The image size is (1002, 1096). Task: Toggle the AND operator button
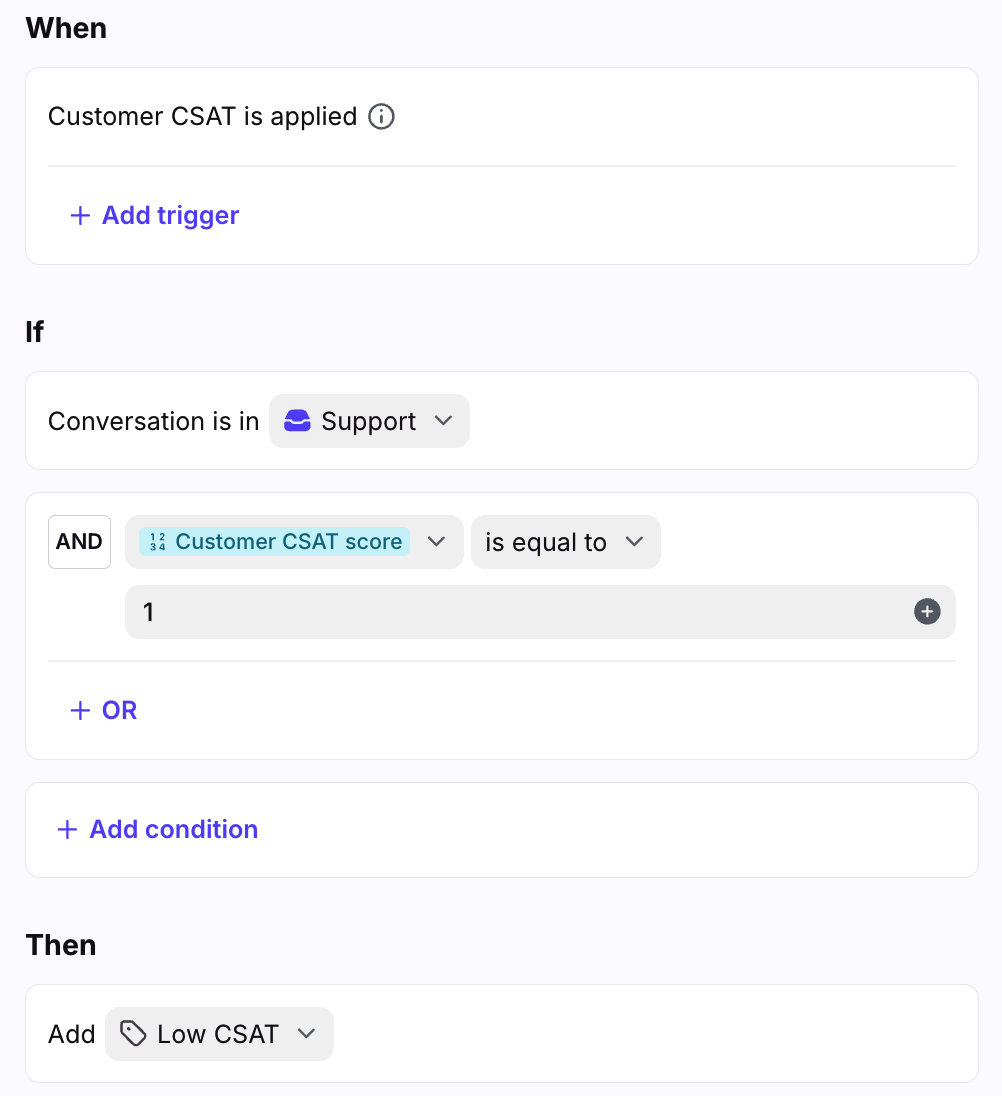point(79,542)
